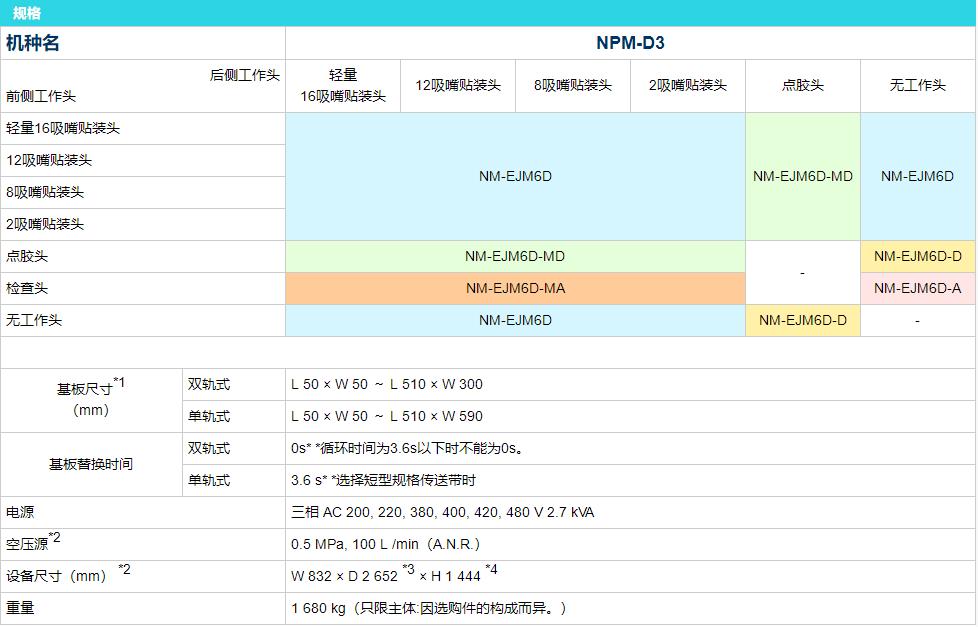Click the pink NM-EJM6D-A cell
The width and height of the screenshot is (978, 627).
tap(917, 288)
